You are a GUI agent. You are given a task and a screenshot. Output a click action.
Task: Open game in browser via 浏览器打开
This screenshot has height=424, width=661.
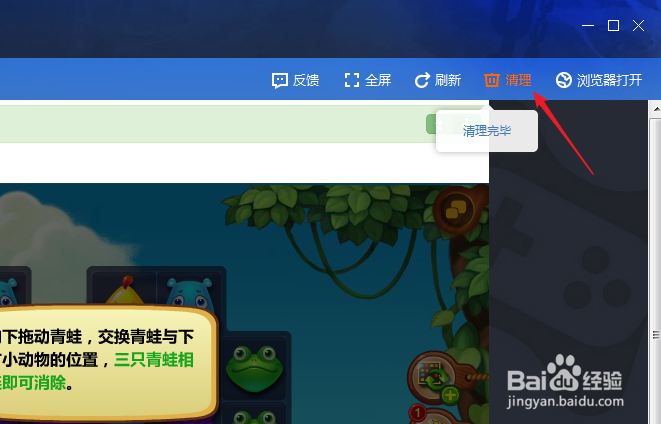[609, 80]
